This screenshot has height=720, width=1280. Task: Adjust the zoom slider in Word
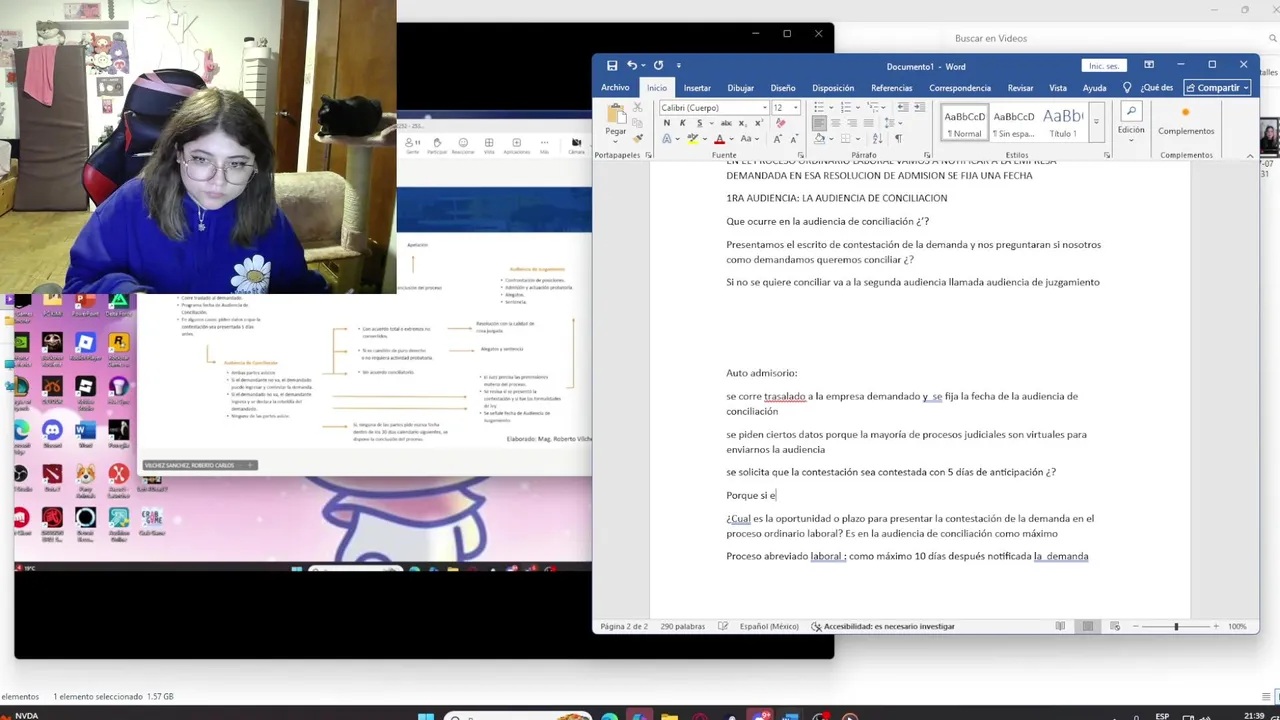[x=1176, y=626]
